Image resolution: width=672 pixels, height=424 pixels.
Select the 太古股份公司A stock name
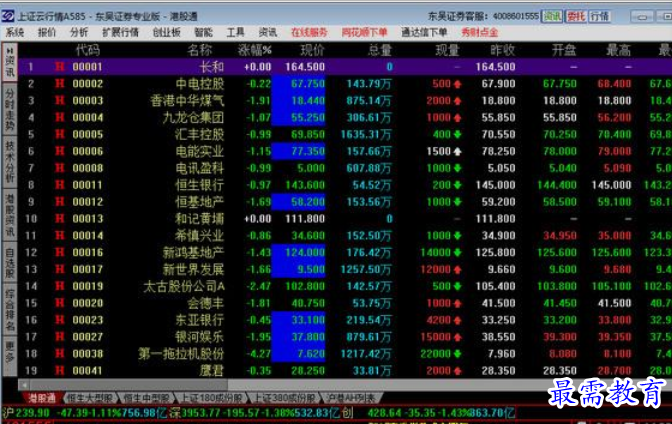click(184, 286)
